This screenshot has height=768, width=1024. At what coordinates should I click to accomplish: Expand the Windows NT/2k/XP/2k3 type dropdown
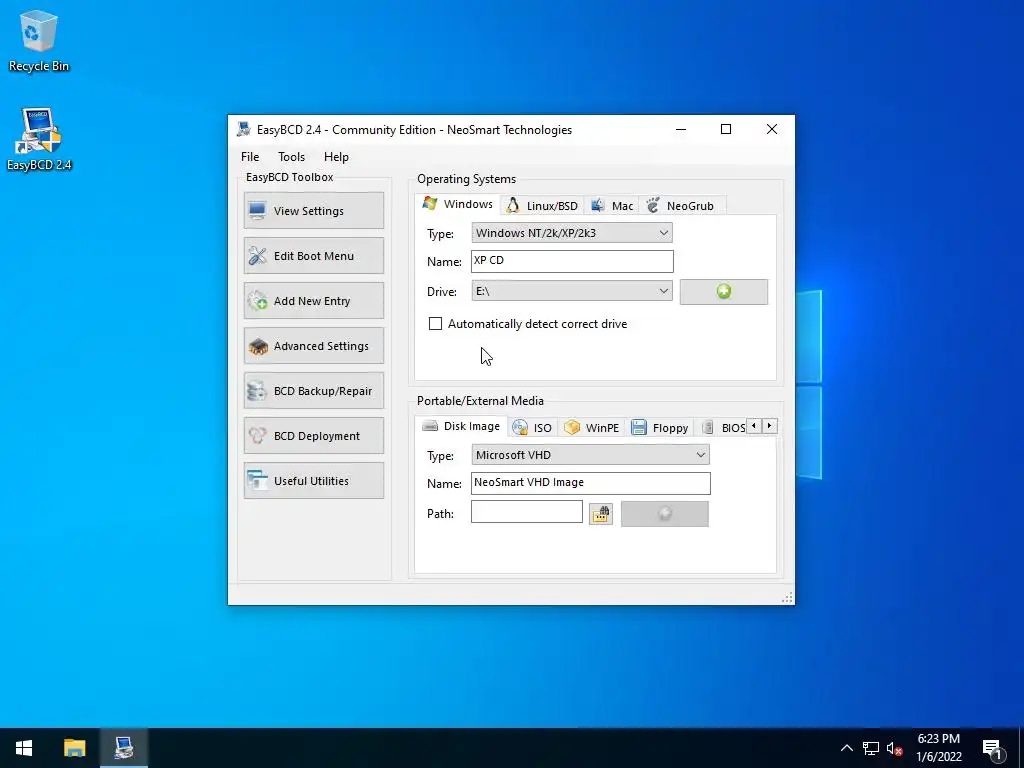click(x=572, y=233)
